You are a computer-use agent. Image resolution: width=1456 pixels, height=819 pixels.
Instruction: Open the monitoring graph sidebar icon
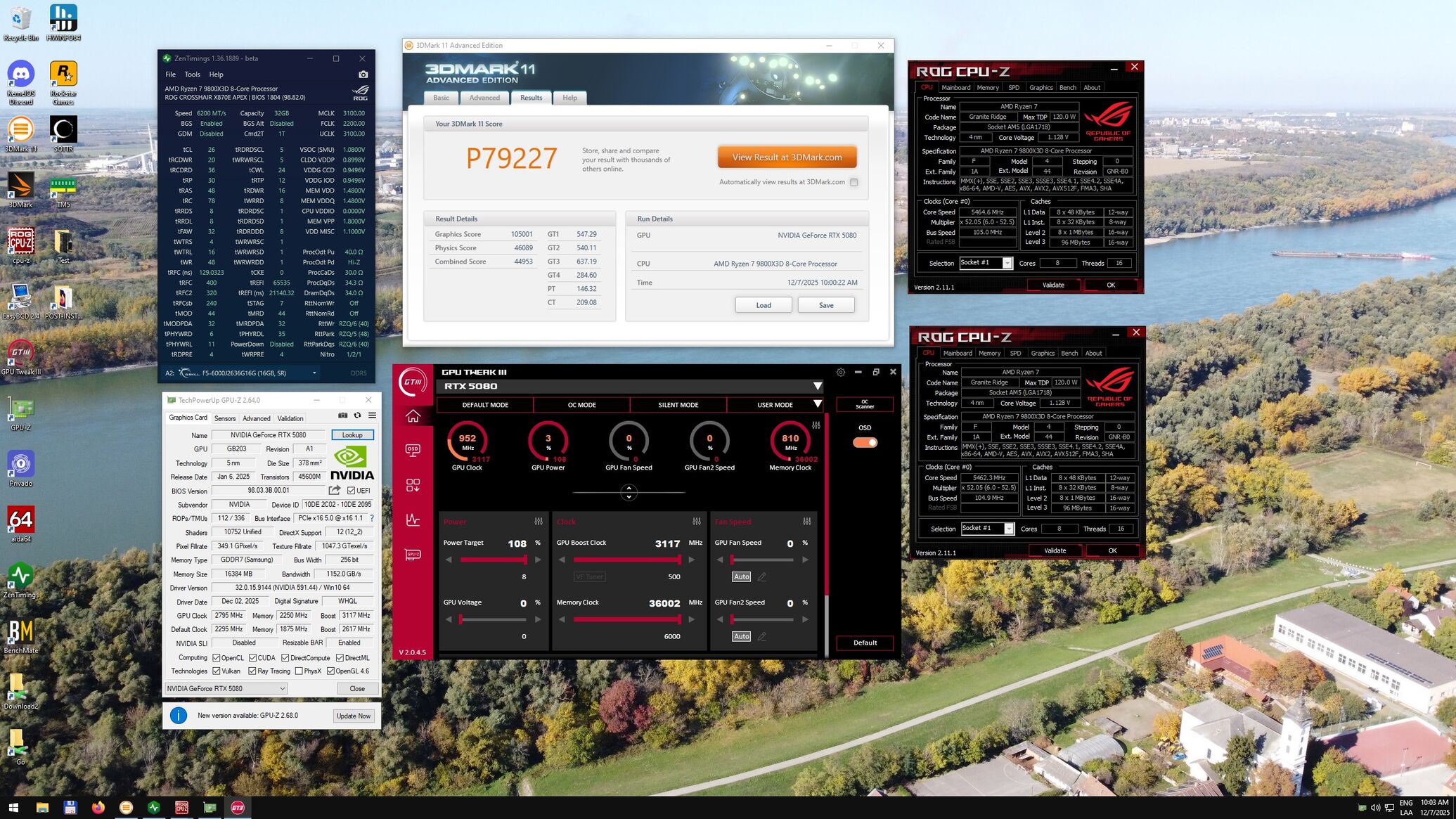pos(413,520)
